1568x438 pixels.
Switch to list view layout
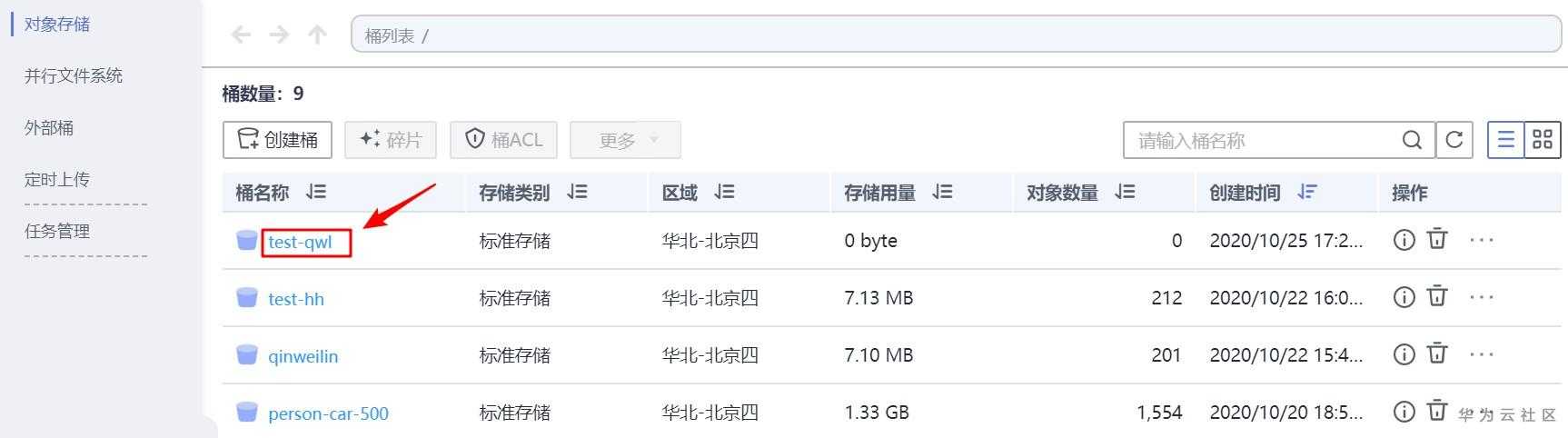1505,140
